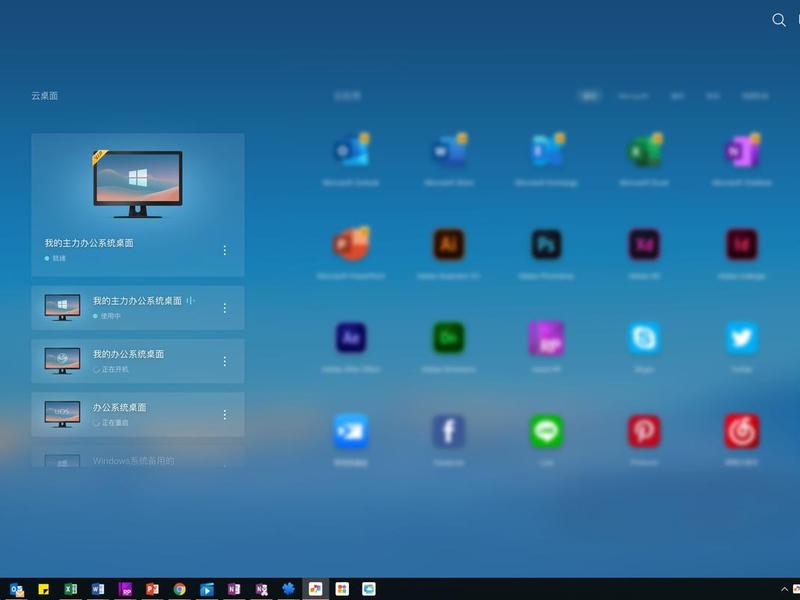The image size is (800, 600).
Task: Click the 正在重启 status text
Action: click(115, 422)
